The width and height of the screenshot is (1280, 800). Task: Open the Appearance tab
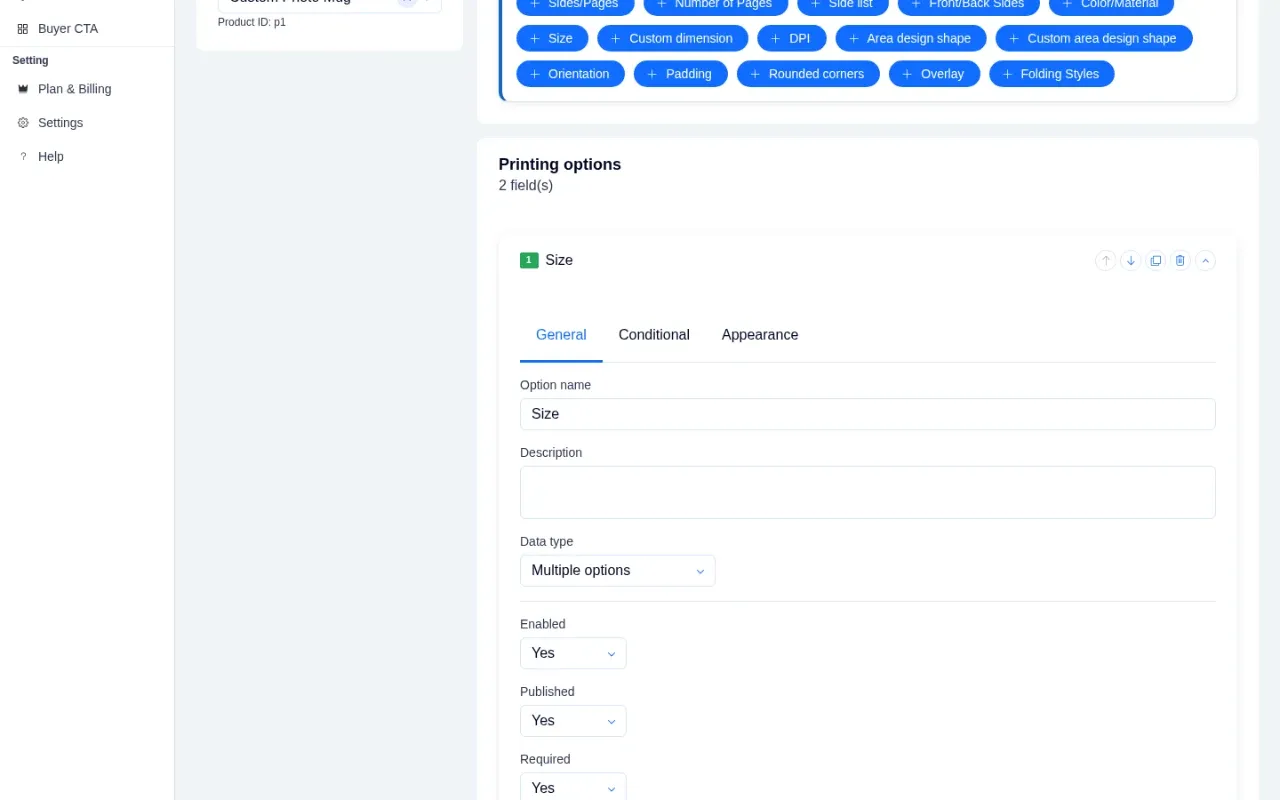760,335
